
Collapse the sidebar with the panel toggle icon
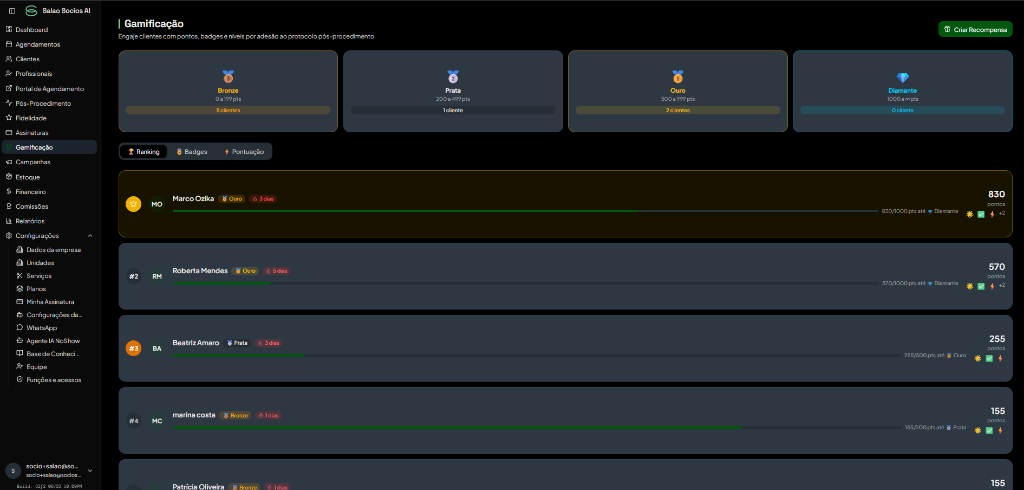pyautogui.click(x=12, y=11)
